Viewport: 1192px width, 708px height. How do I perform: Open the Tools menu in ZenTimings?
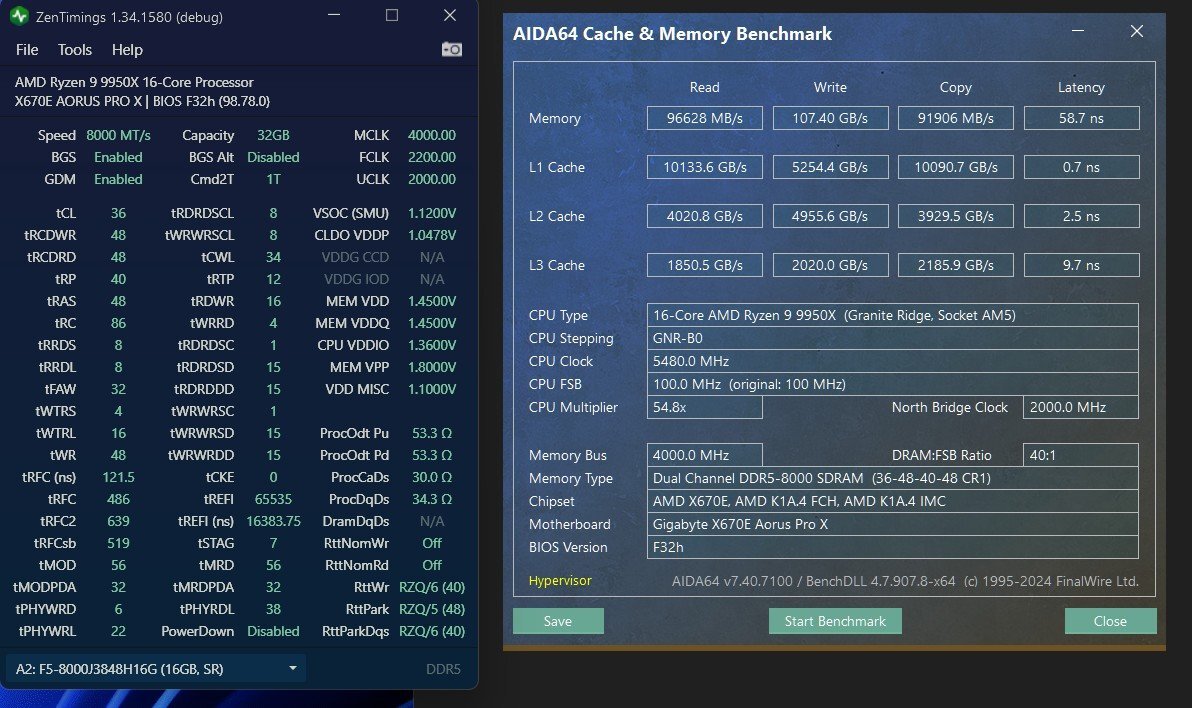pyautogui.click(x=74, y=49)
